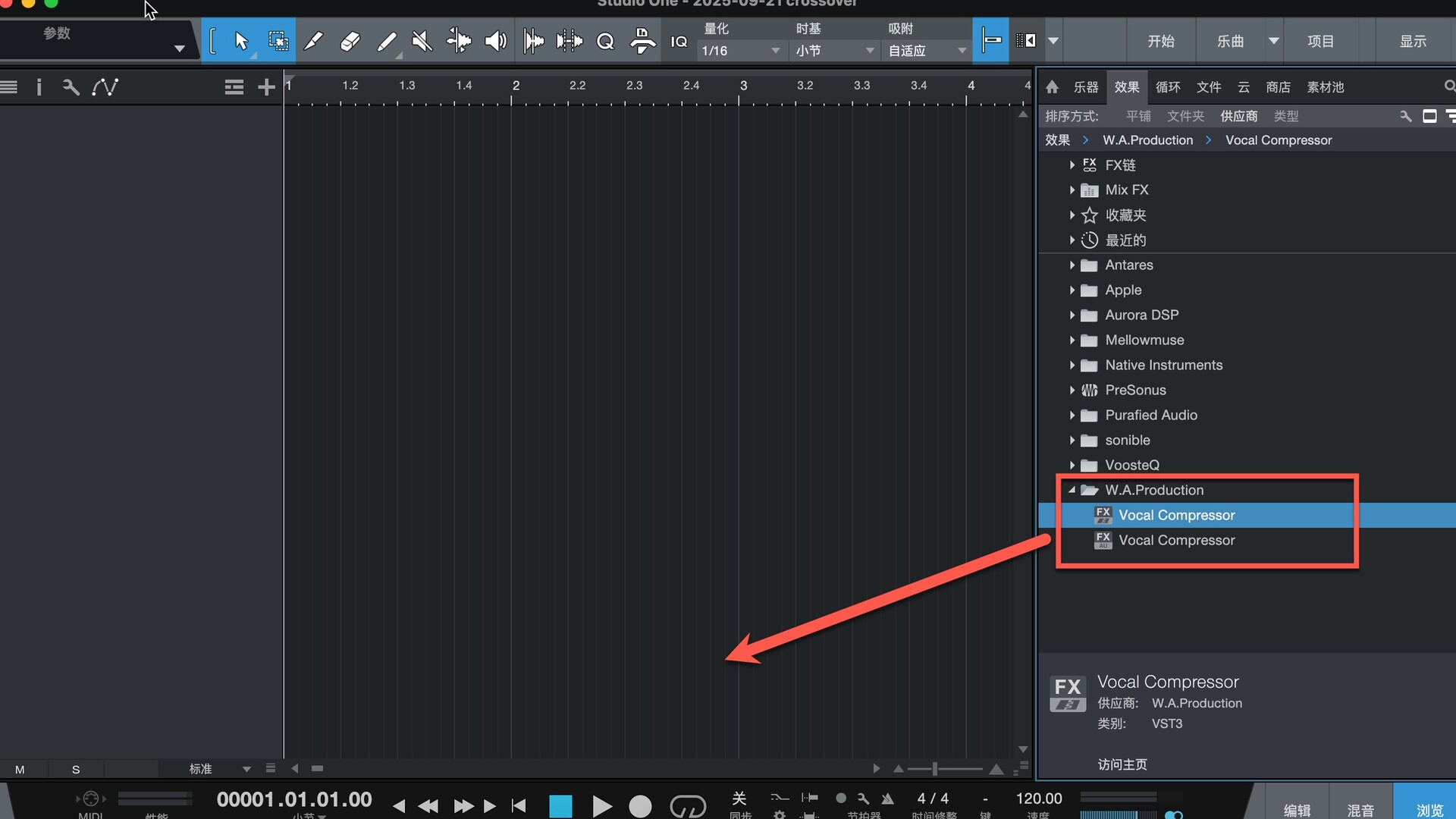Click the Play transport button
Screen dimensions: 1456x819
601,805
